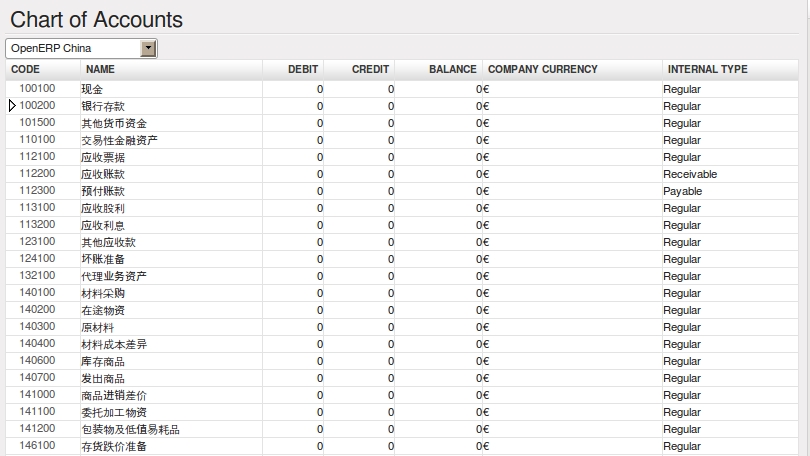Click the INTERNAL TYPE column header
Image resolution: width=810 pixels, height=456 pixels.
pos(707,69)
